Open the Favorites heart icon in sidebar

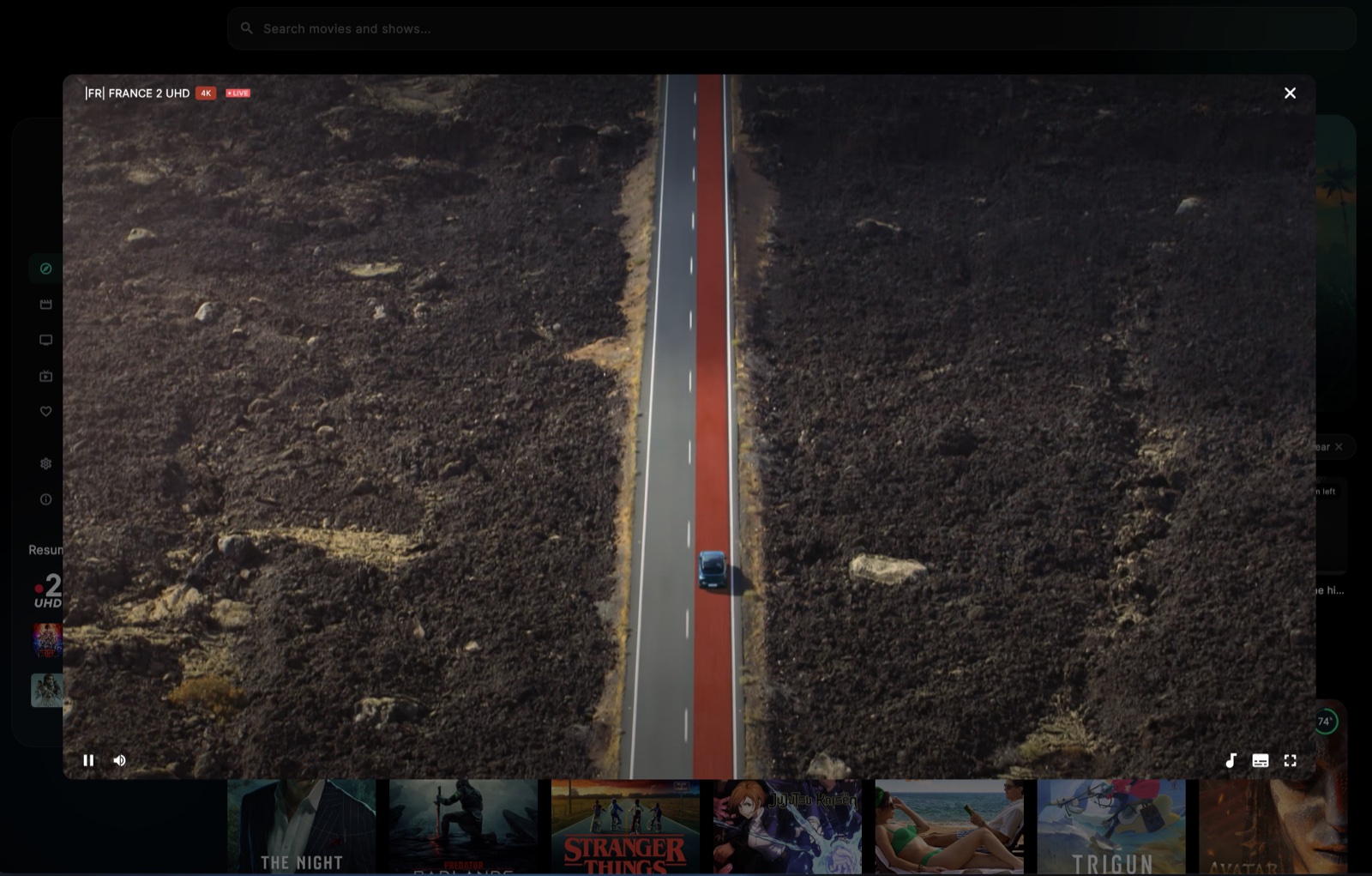[x=46, y=411]
